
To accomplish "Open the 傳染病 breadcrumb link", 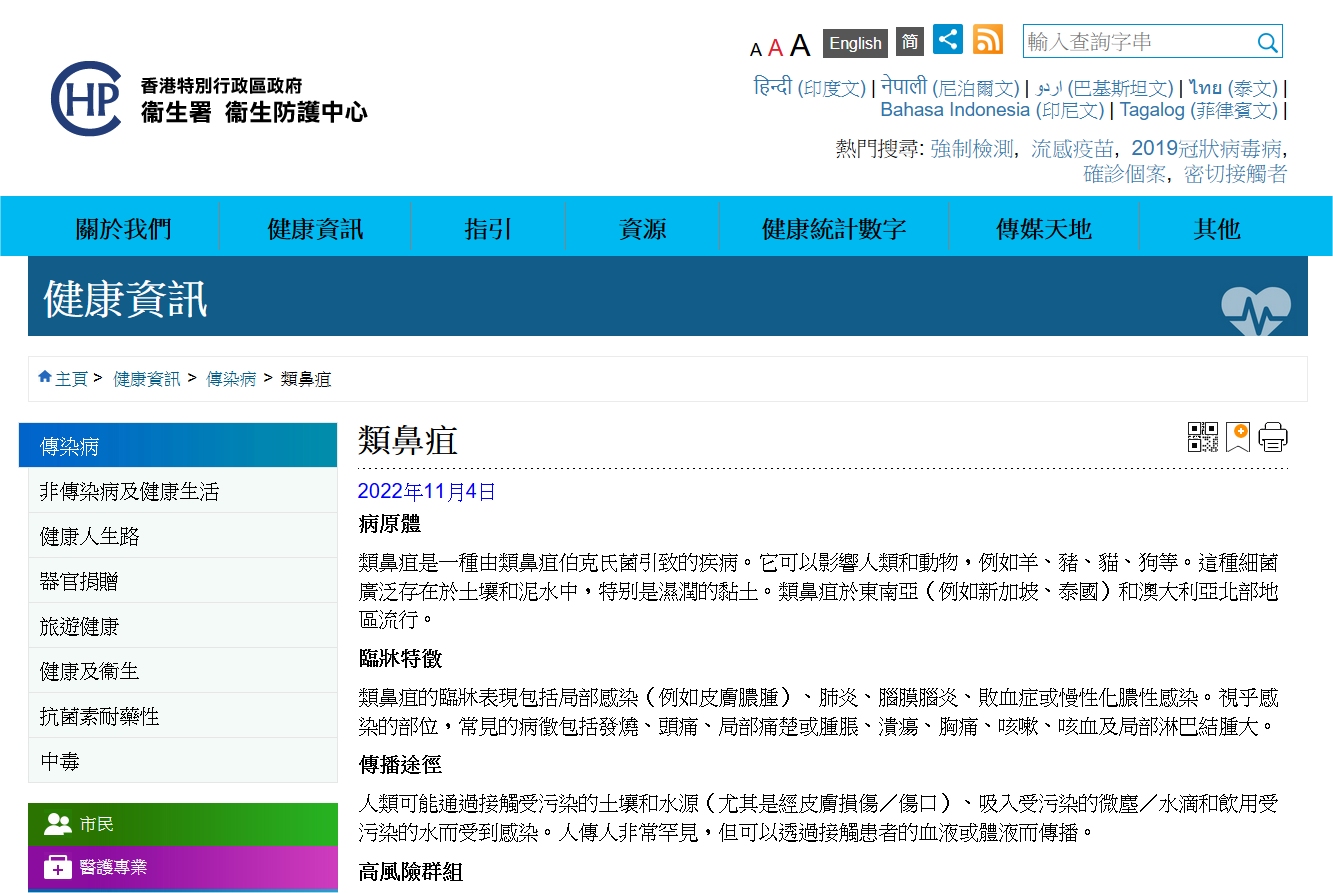I will click(231, 379).
